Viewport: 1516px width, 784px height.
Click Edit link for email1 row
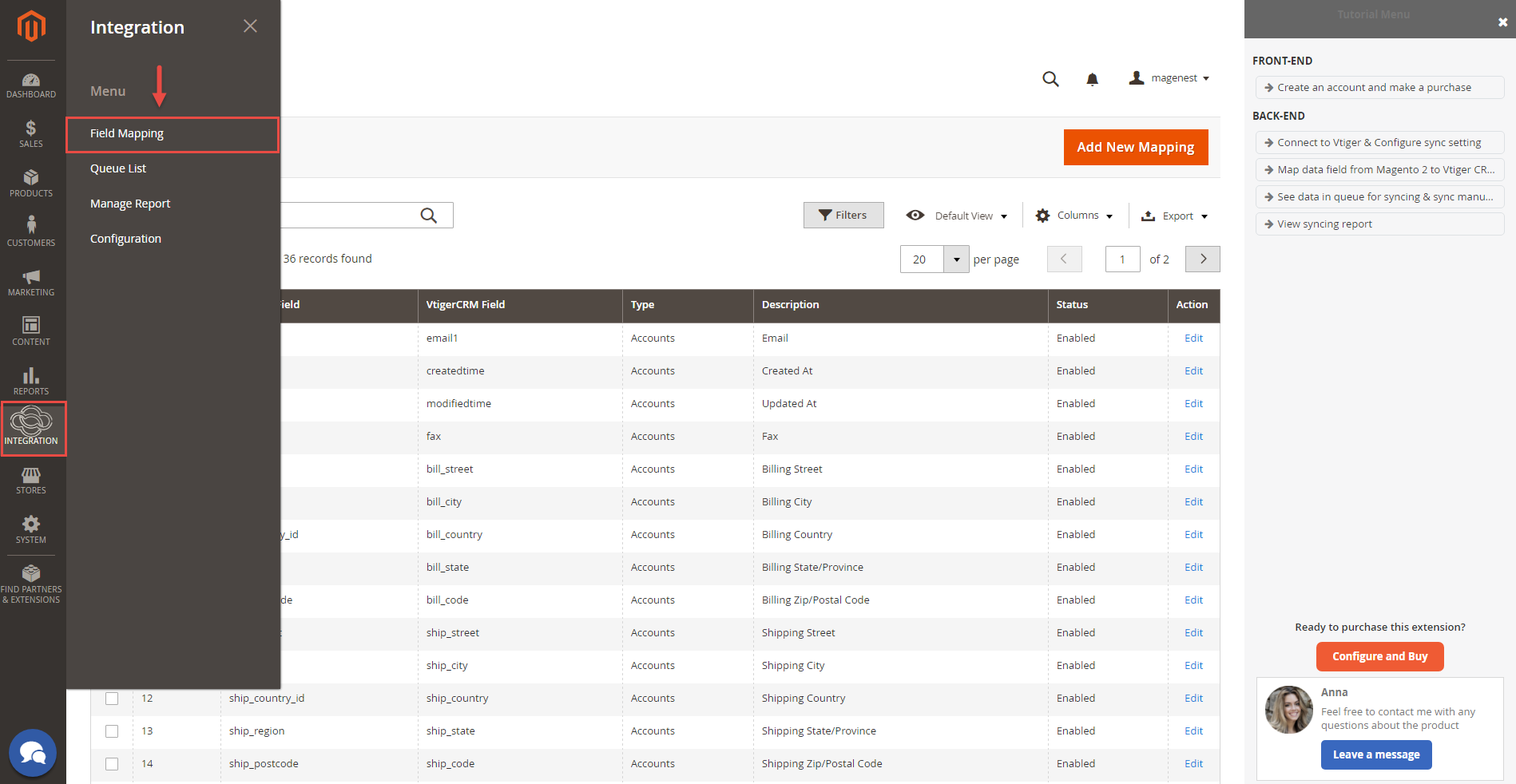point(1193,339)
